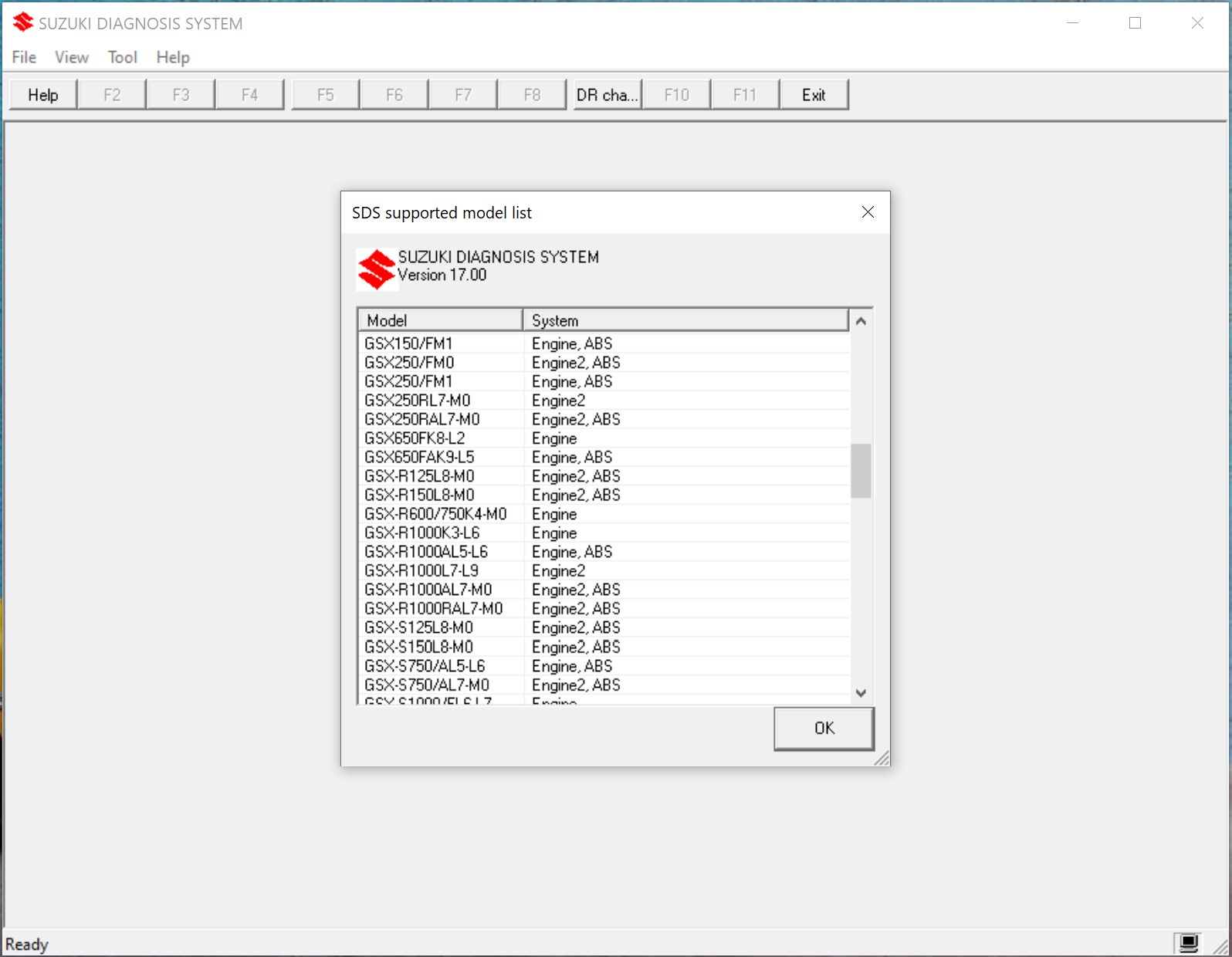Select the GSX-R600/750K4-M0 row
Image resolution: width=1232 pixels, height=957 pixels.
604,514
